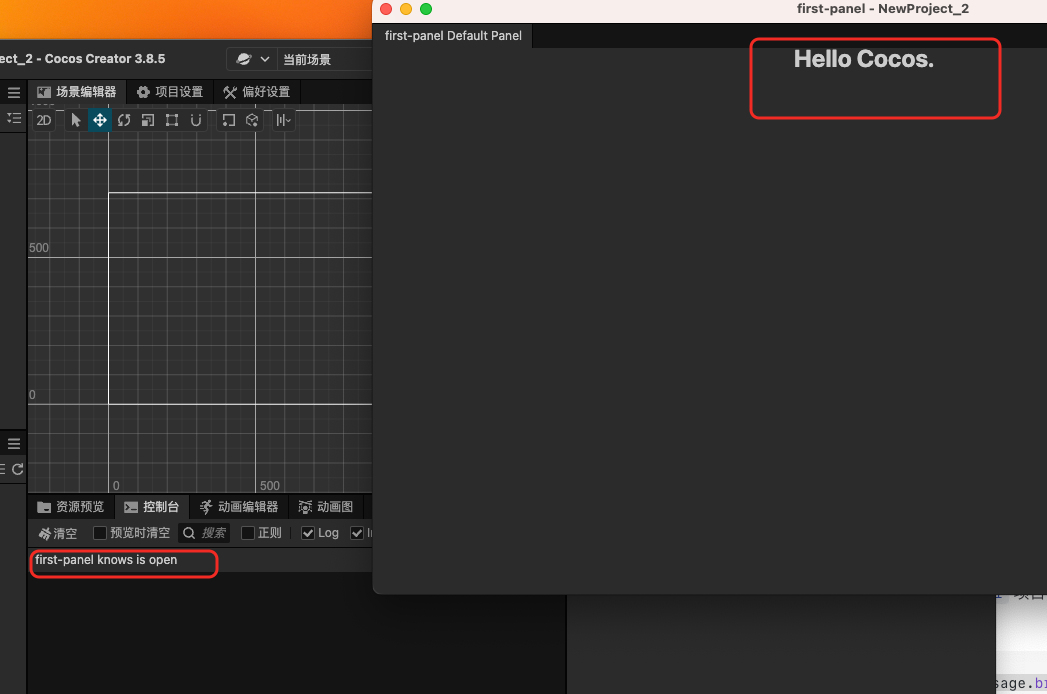Clear console with 清空 button
Viewport: 1047px width, 694px height.
tap(57, 533)
